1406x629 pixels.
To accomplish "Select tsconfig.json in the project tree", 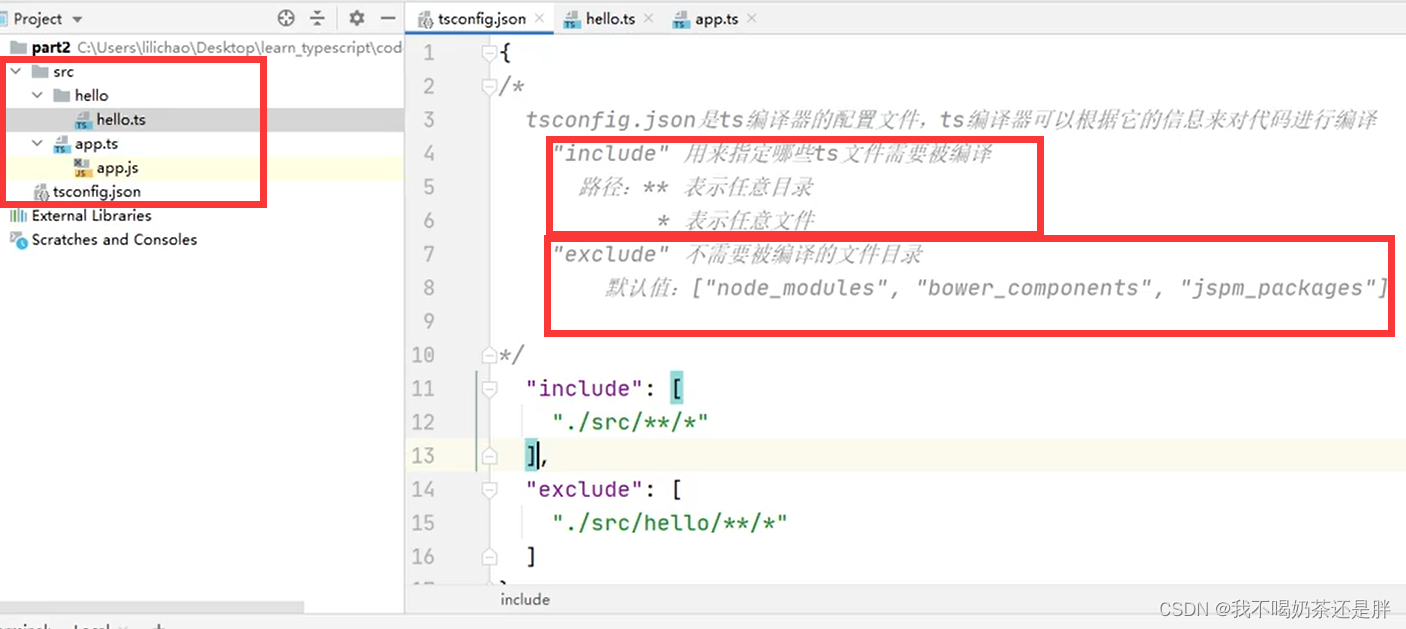I will tap(96, 191).
